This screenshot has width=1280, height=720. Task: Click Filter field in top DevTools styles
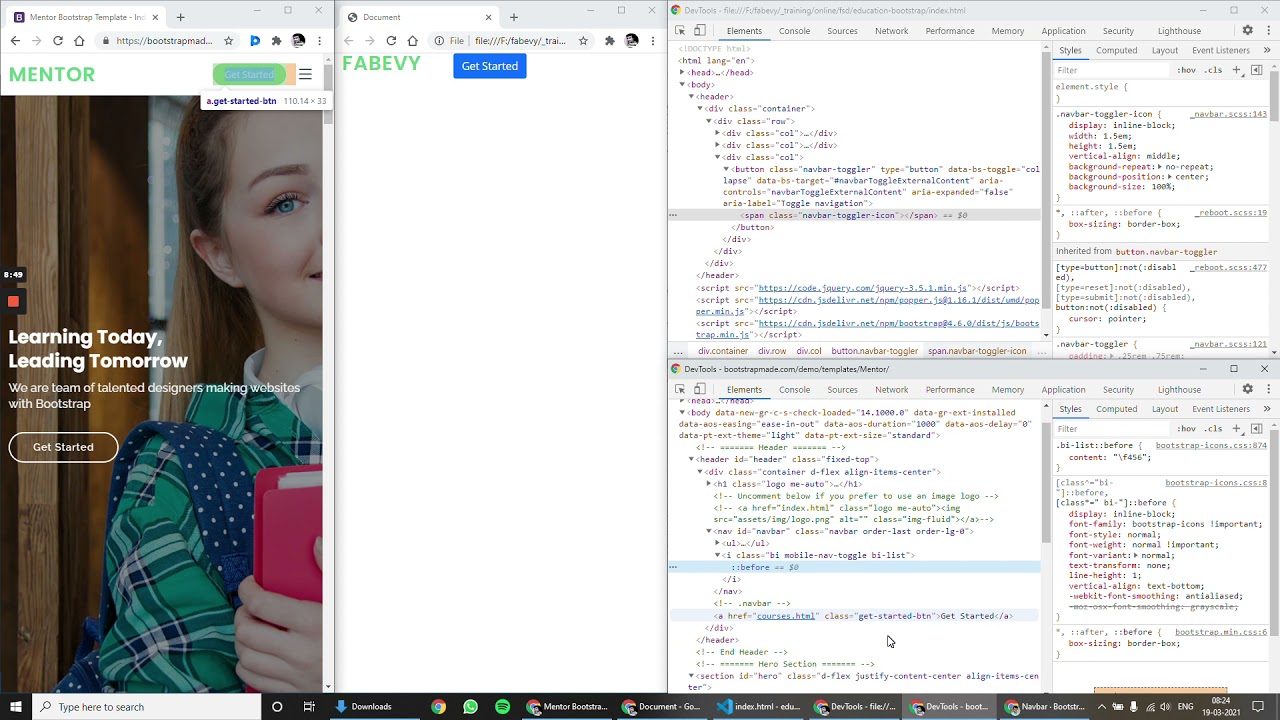(x=1112, y=70)
